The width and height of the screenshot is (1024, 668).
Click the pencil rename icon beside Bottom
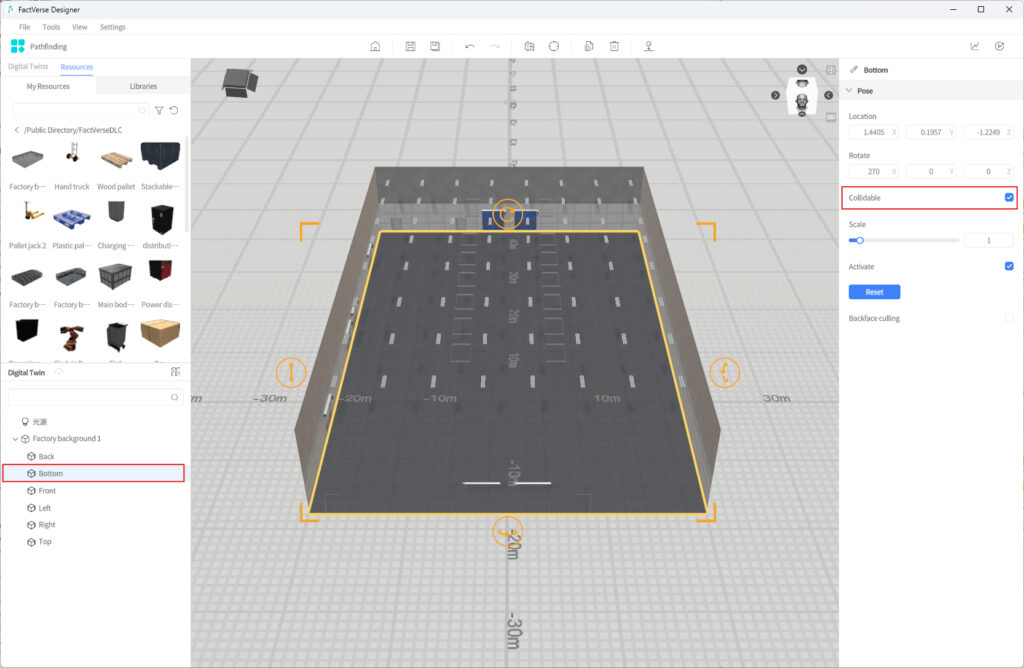tap(854, 69)
